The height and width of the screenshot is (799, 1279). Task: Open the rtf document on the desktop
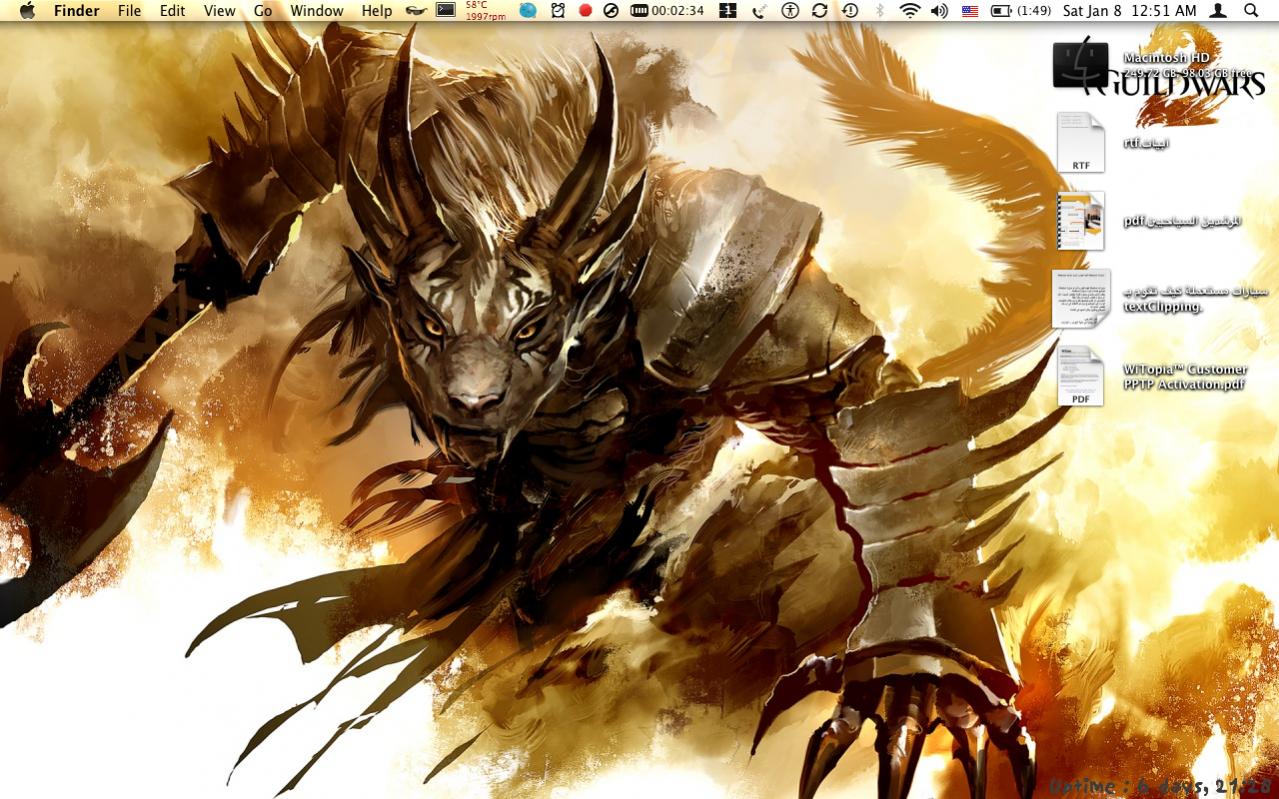[x=1080, y=143]
